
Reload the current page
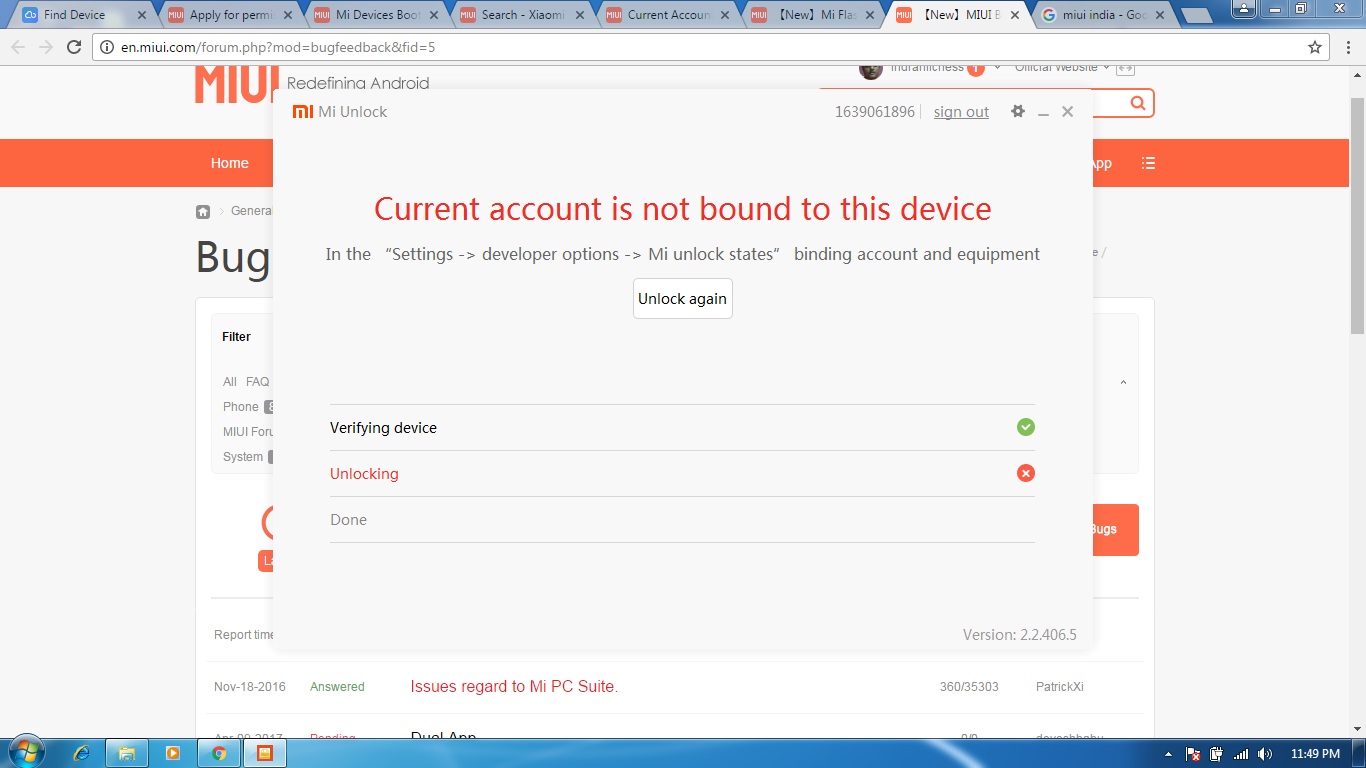coord(74,47)
